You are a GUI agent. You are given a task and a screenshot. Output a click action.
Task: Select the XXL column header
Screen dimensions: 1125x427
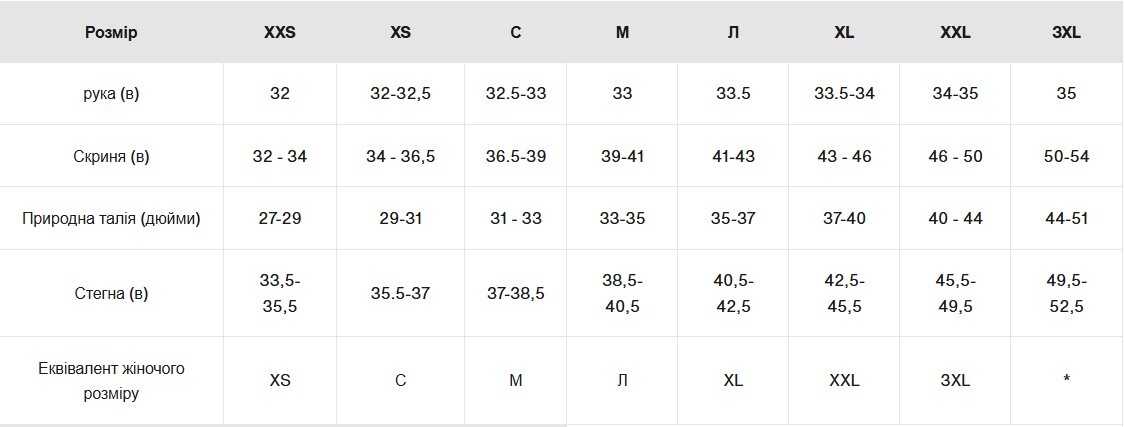click(x=955, y=32)
